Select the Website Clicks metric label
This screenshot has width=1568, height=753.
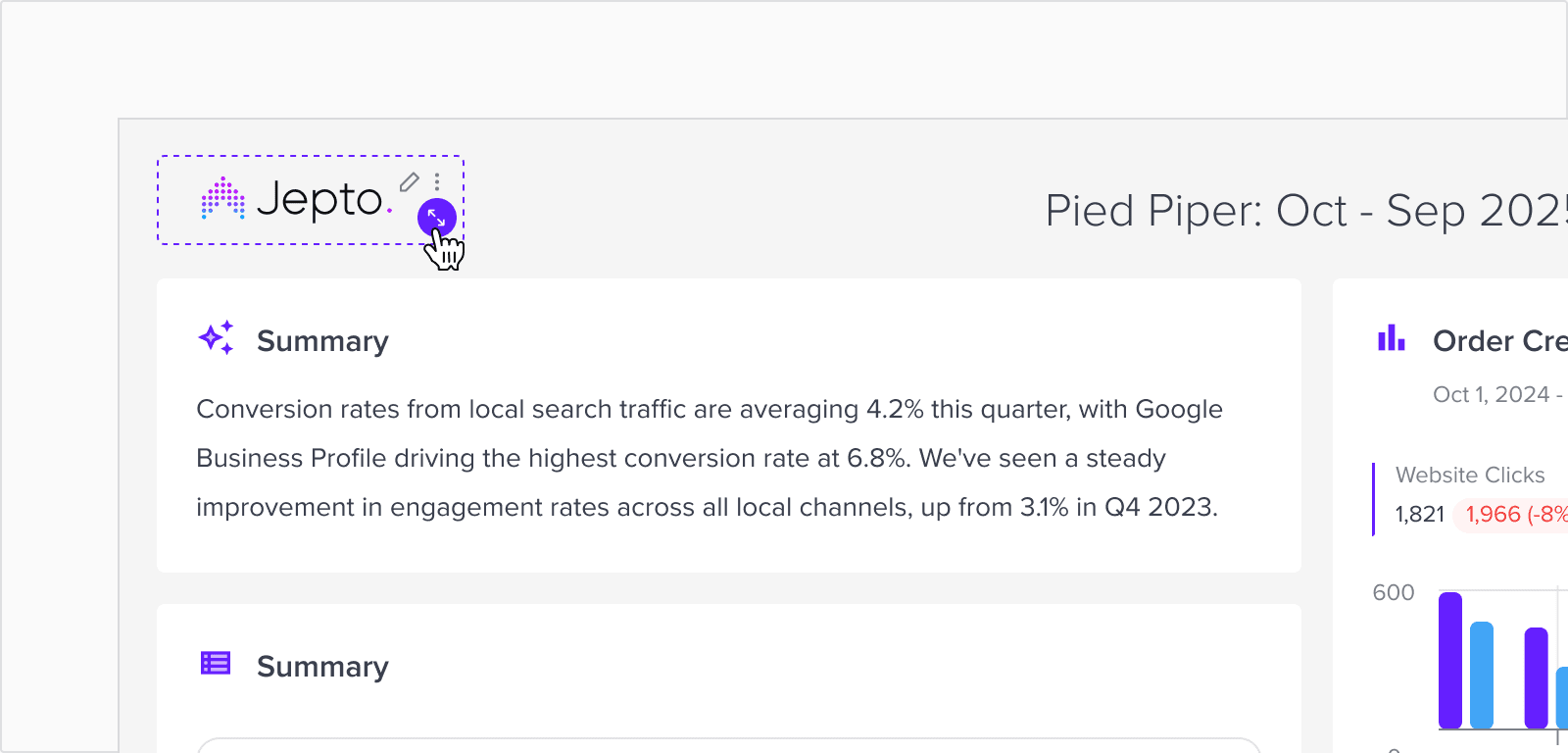[x=1470, y=475]
